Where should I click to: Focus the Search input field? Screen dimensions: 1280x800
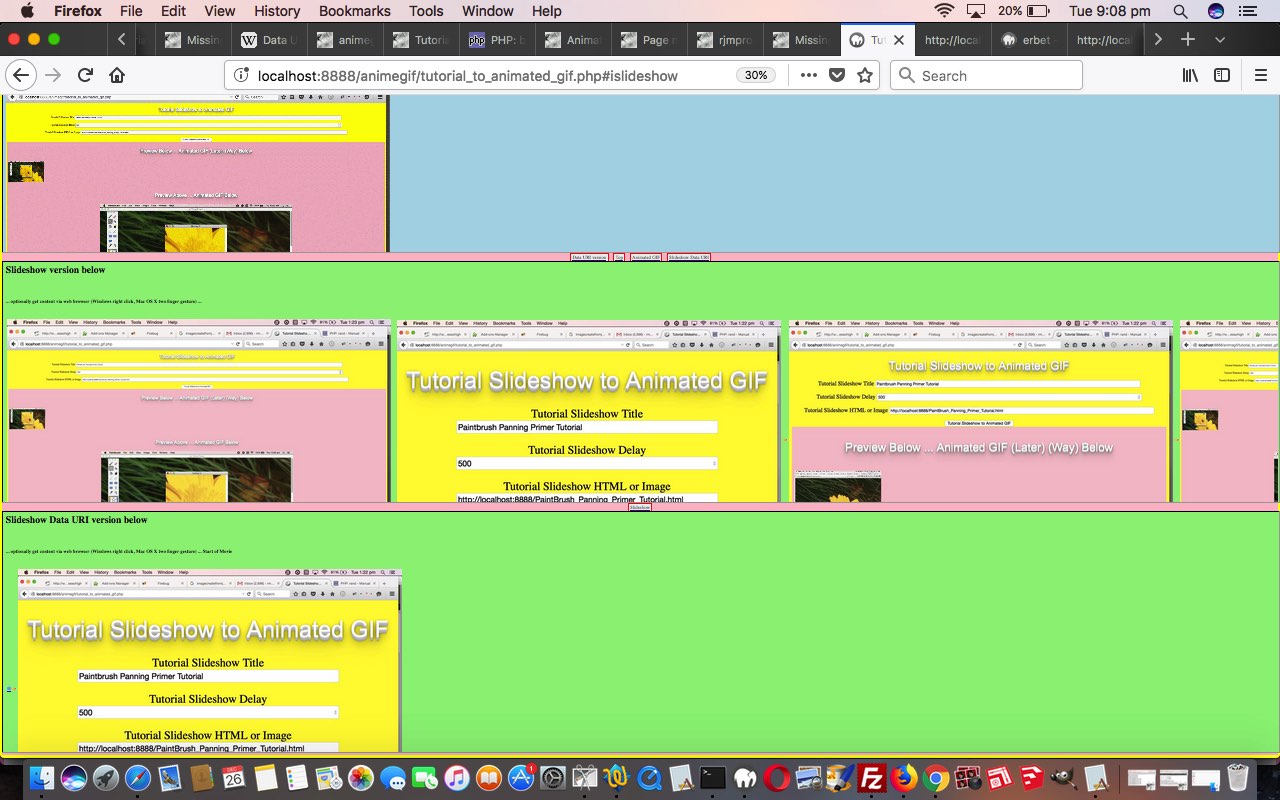coord(996,75)
